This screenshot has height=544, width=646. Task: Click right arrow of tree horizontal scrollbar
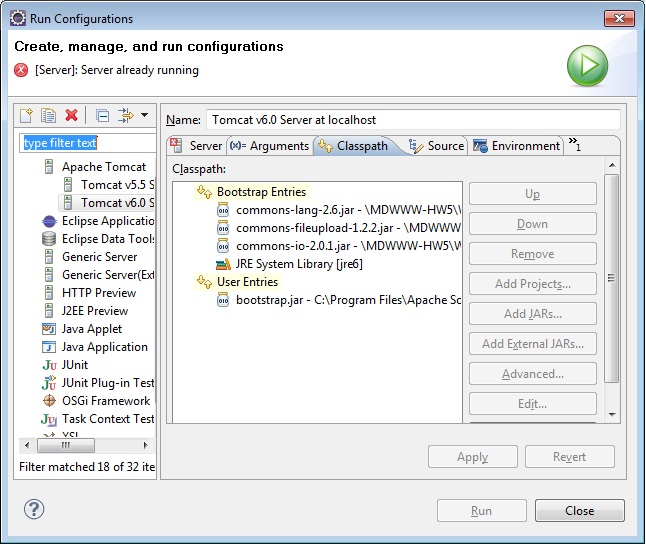click(145, 445)
